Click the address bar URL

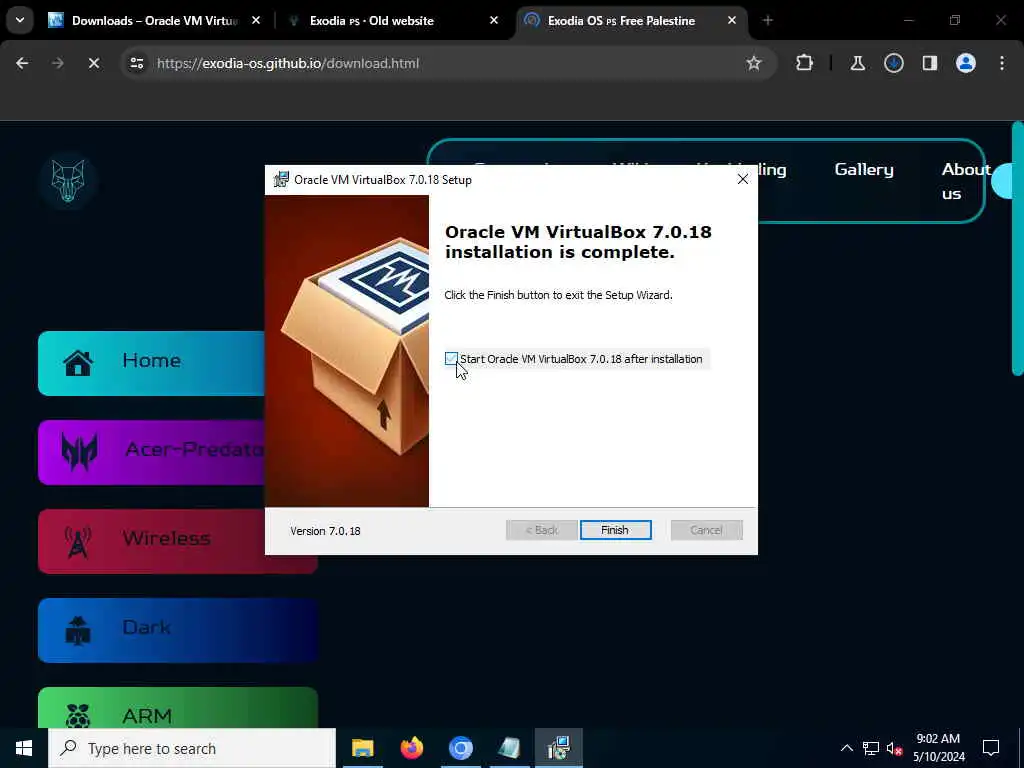point(288,63)
